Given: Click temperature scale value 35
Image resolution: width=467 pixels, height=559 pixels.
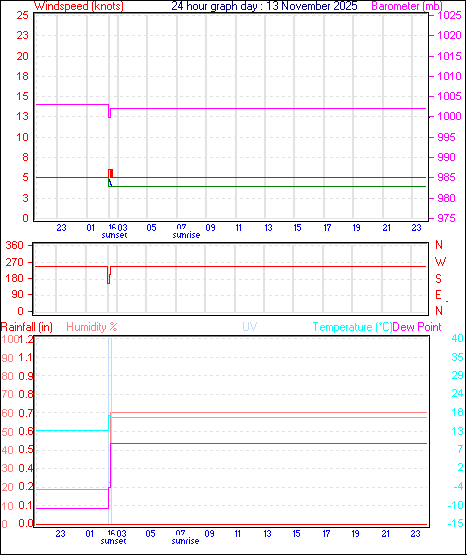Looking at the screenshot, I should click(457, 357).
